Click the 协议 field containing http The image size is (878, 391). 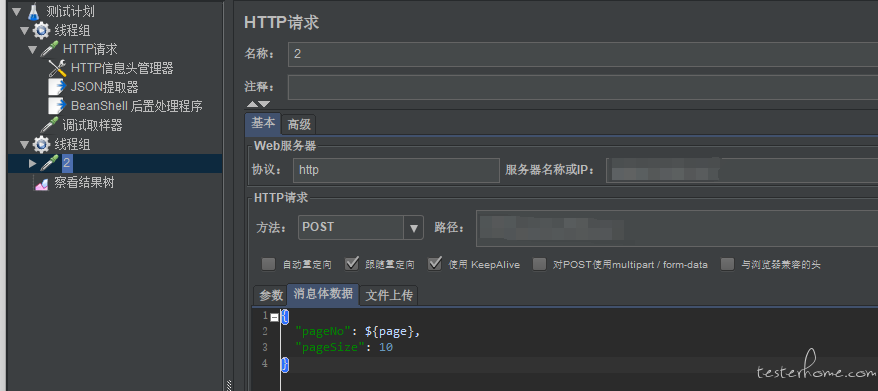(x=396, y=170)
